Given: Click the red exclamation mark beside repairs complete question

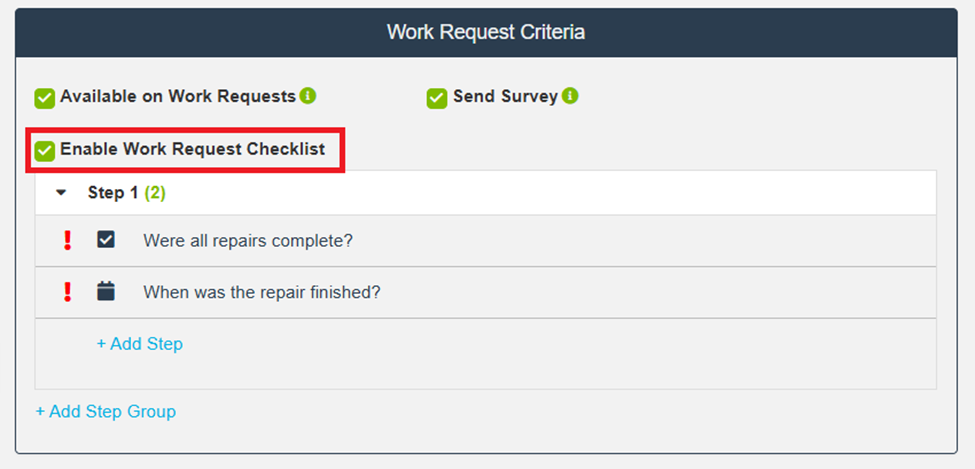Looking at the screenshot, I should click(x=68, y=240).
